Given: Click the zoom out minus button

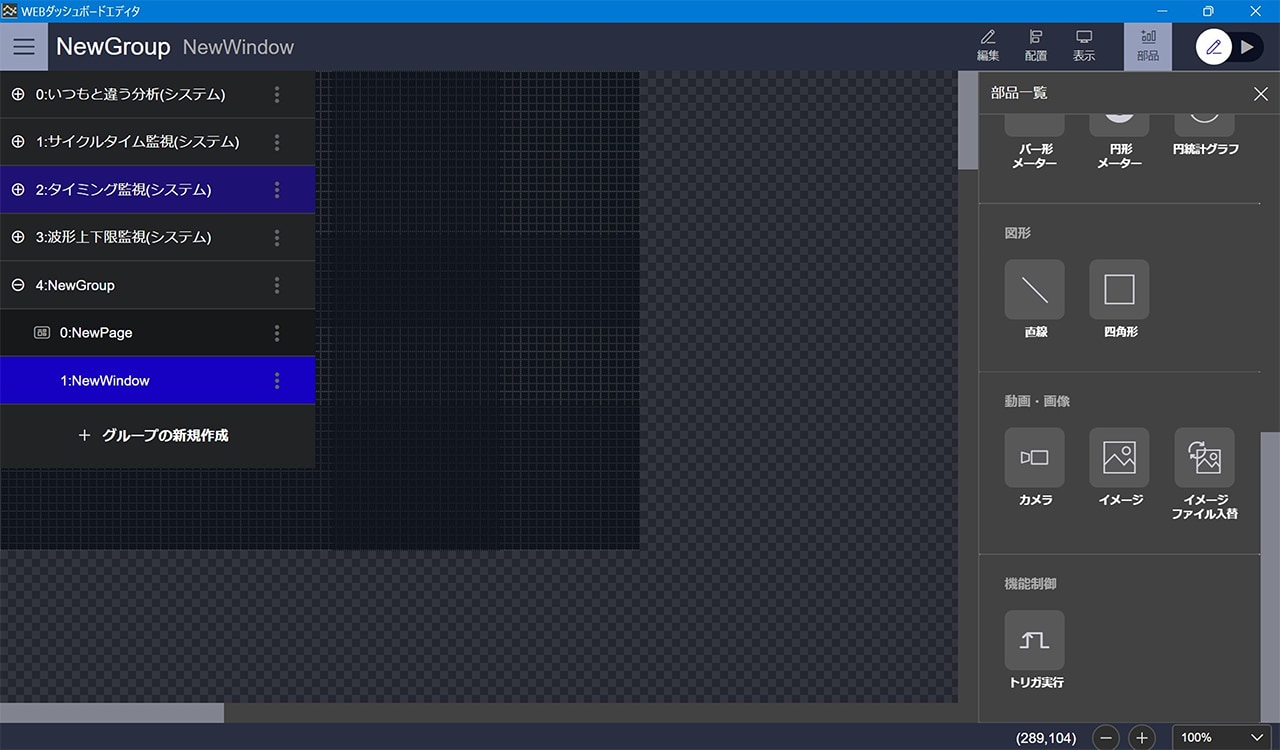Looking at the screenshot, I should click(1106, 738).
